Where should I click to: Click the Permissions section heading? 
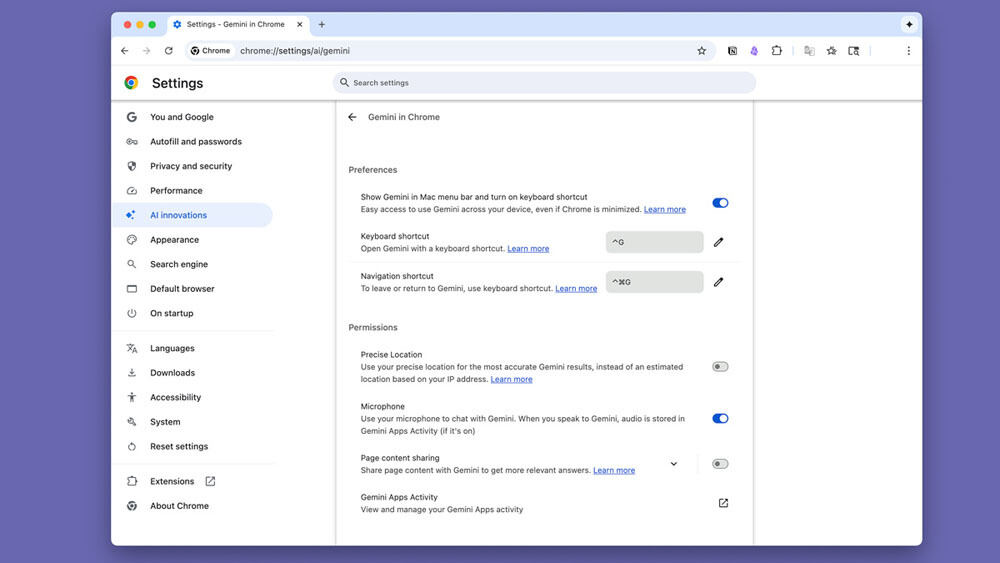coord(372,328)
